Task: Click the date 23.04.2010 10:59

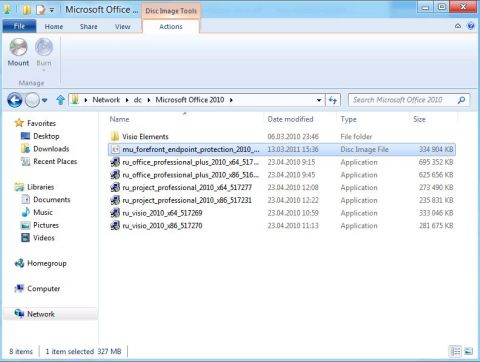Action: pos(293,213)
